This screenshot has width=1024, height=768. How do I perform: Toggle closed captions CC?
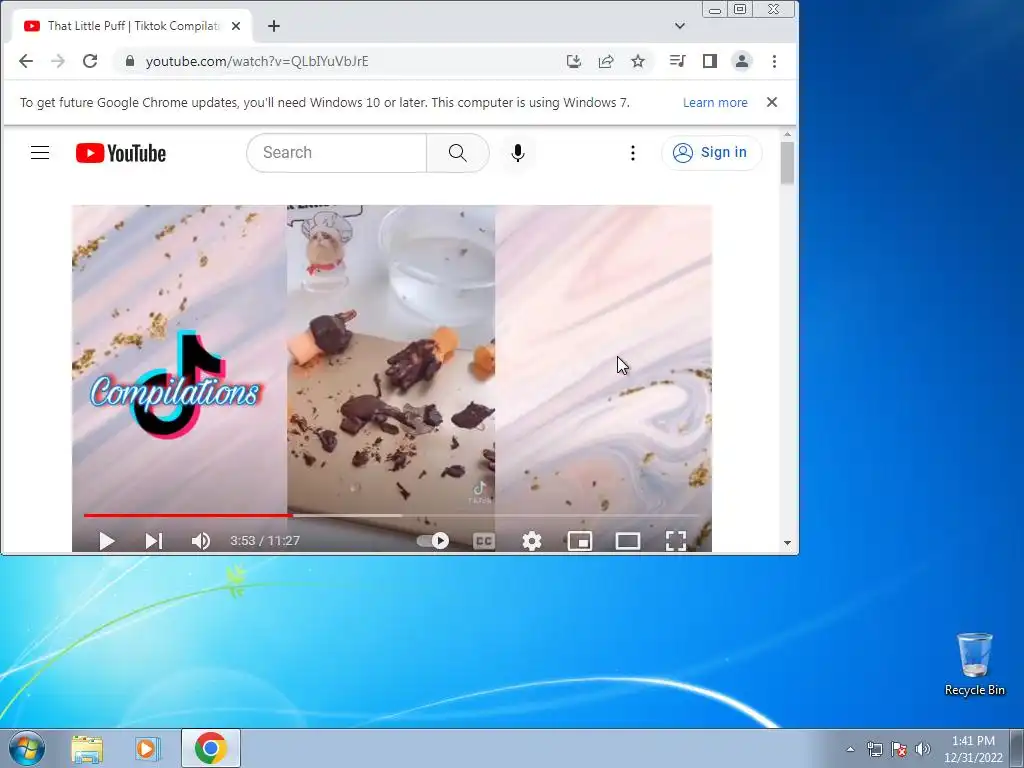(484, 541)
